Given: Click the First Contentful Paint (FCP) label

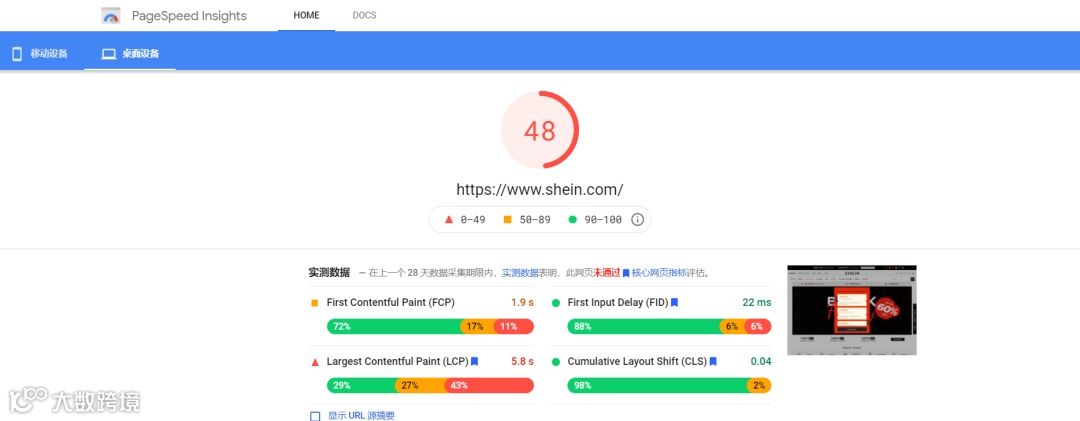Looking at the screenshot, I should point(391,302).
